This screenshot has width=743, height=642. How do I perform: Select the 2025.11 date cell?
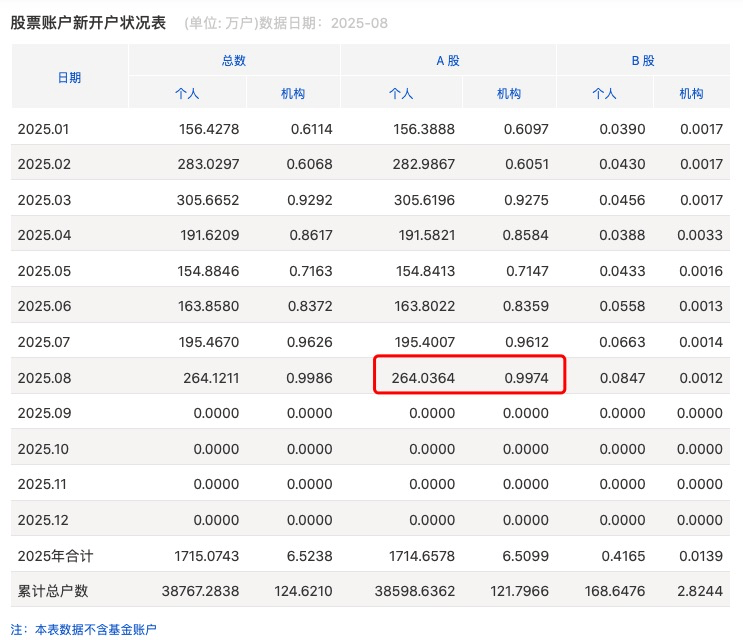pos(42,484)
